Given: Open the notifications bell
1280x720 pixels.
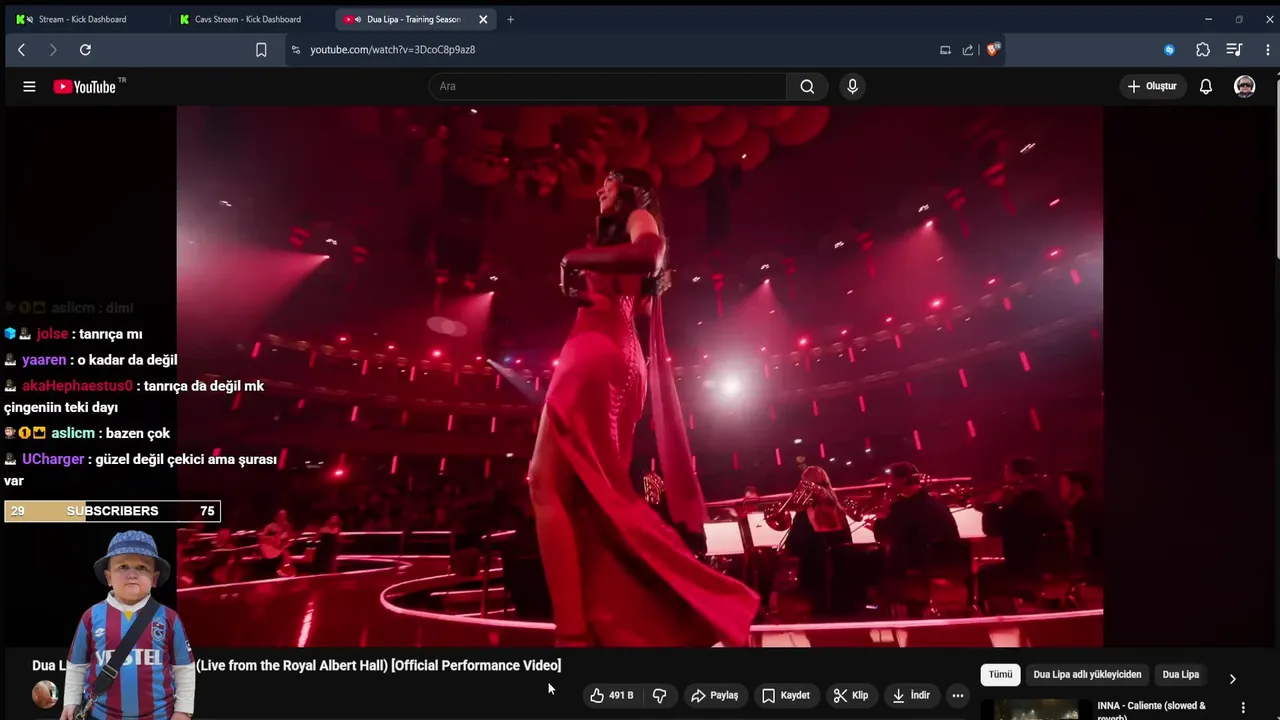Looking at the screenshot, I should (x=1206, y=87).
